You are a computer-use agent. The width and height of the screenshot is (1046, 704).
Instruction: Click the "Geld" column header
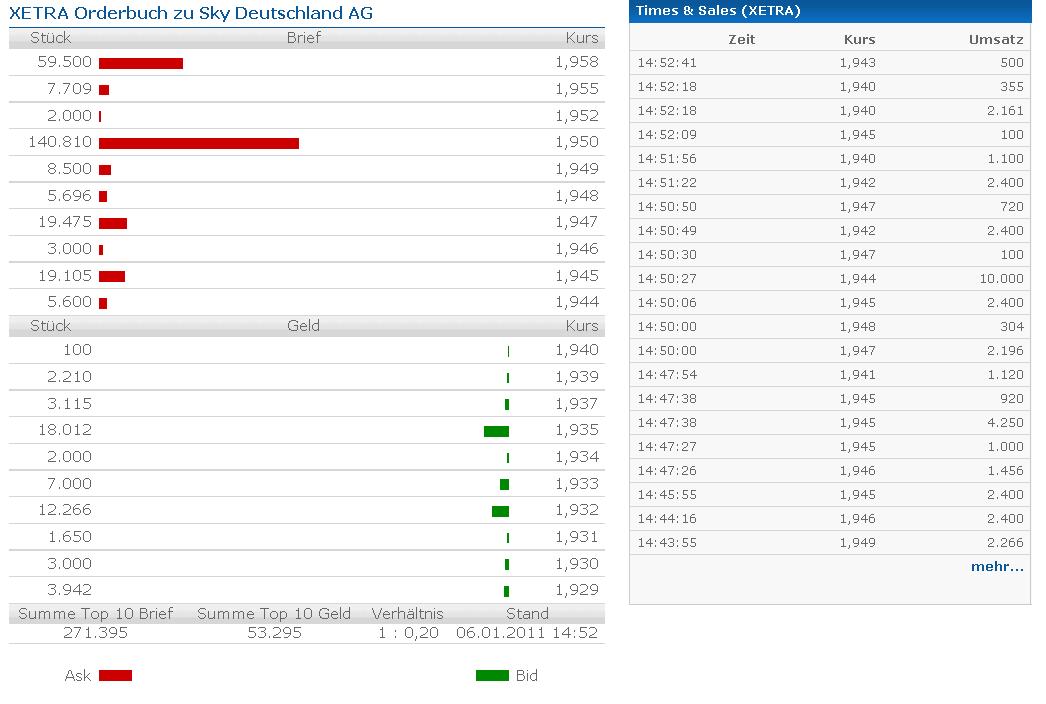[304, 326]
